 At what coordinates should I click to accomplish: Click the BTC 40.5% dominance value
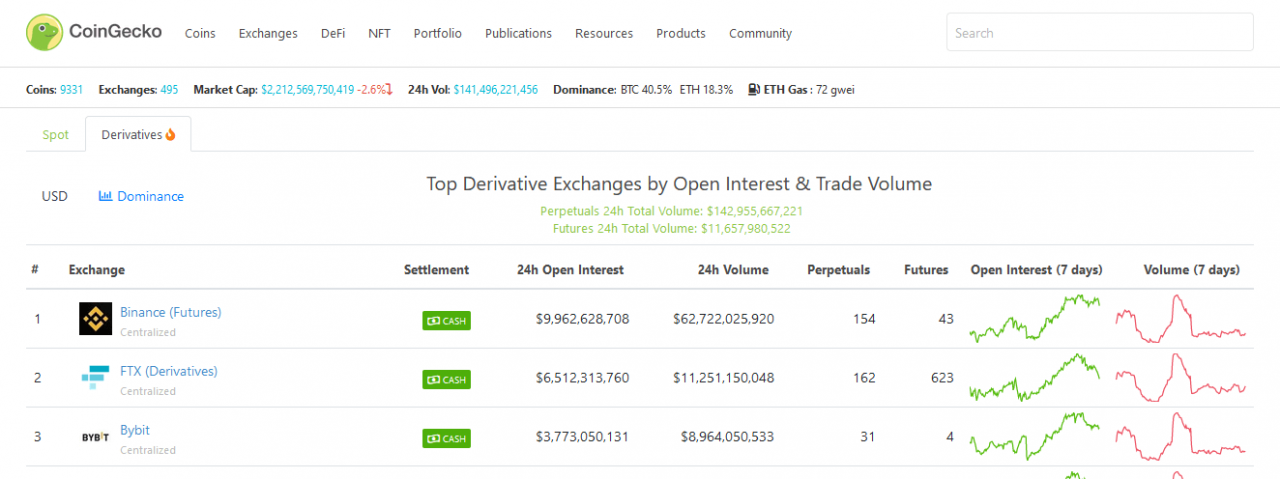646,90
